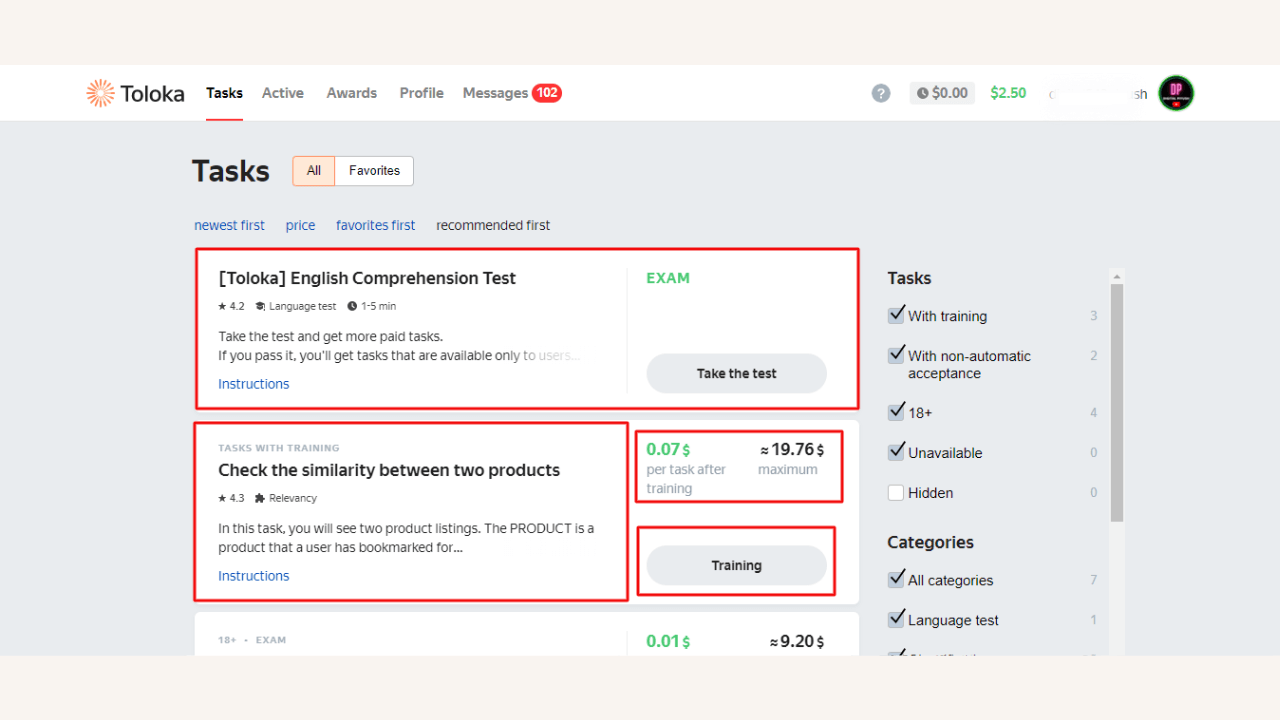The height and width of the screenshot is (720, 1280).
Task: Click the sidebar vertical scrollbar thumb
Action: (x=1117, y=402)
